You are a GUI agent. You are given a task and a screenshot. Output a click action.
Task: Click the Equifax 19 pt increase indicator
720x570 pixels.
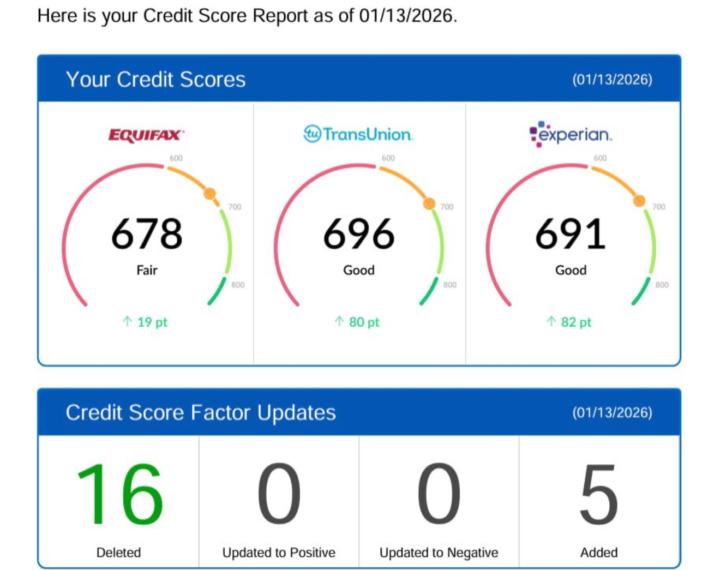coord(145,322)
